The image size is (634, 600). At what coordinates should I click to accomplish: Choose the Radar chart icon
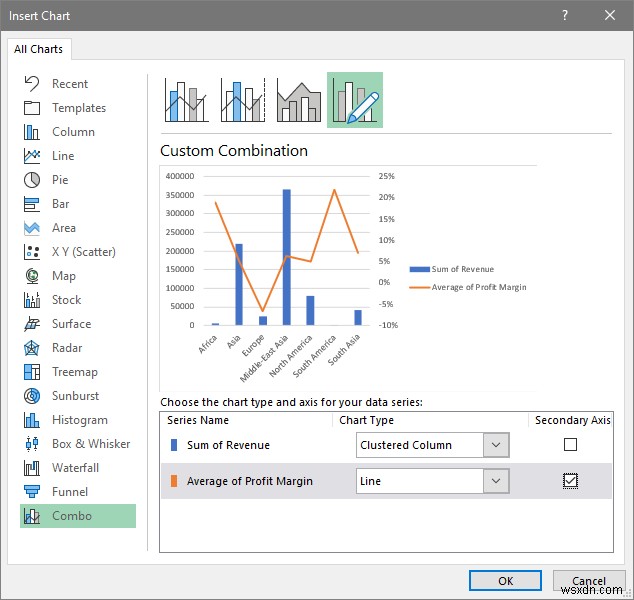[x=32, y=348]
